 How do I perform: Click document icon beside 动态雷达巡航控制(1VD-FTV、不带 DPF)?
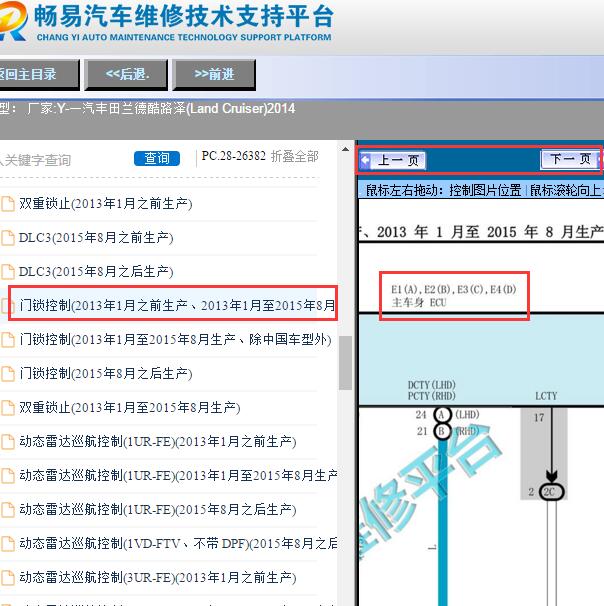pos(7,544)
